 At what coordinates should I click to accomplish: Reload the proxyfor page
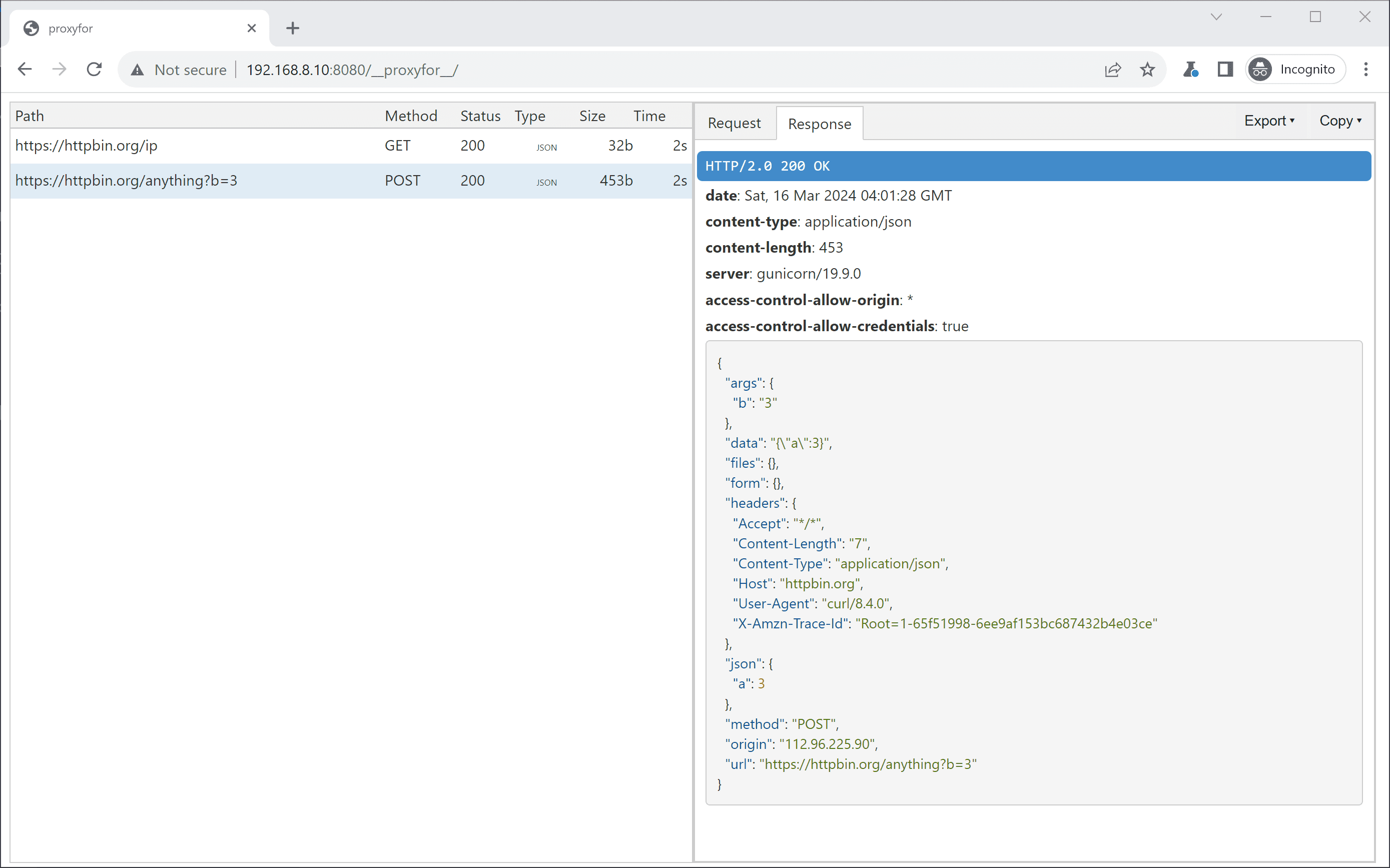[94, 70]
